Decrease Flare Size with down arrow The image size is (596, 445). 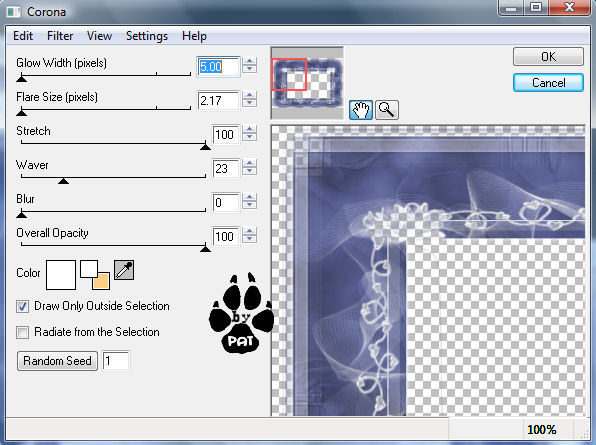point(249,103)
